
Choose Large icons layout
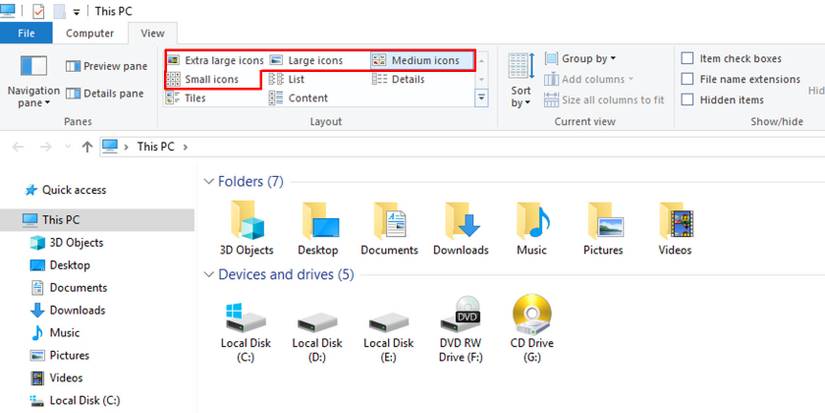307,60
